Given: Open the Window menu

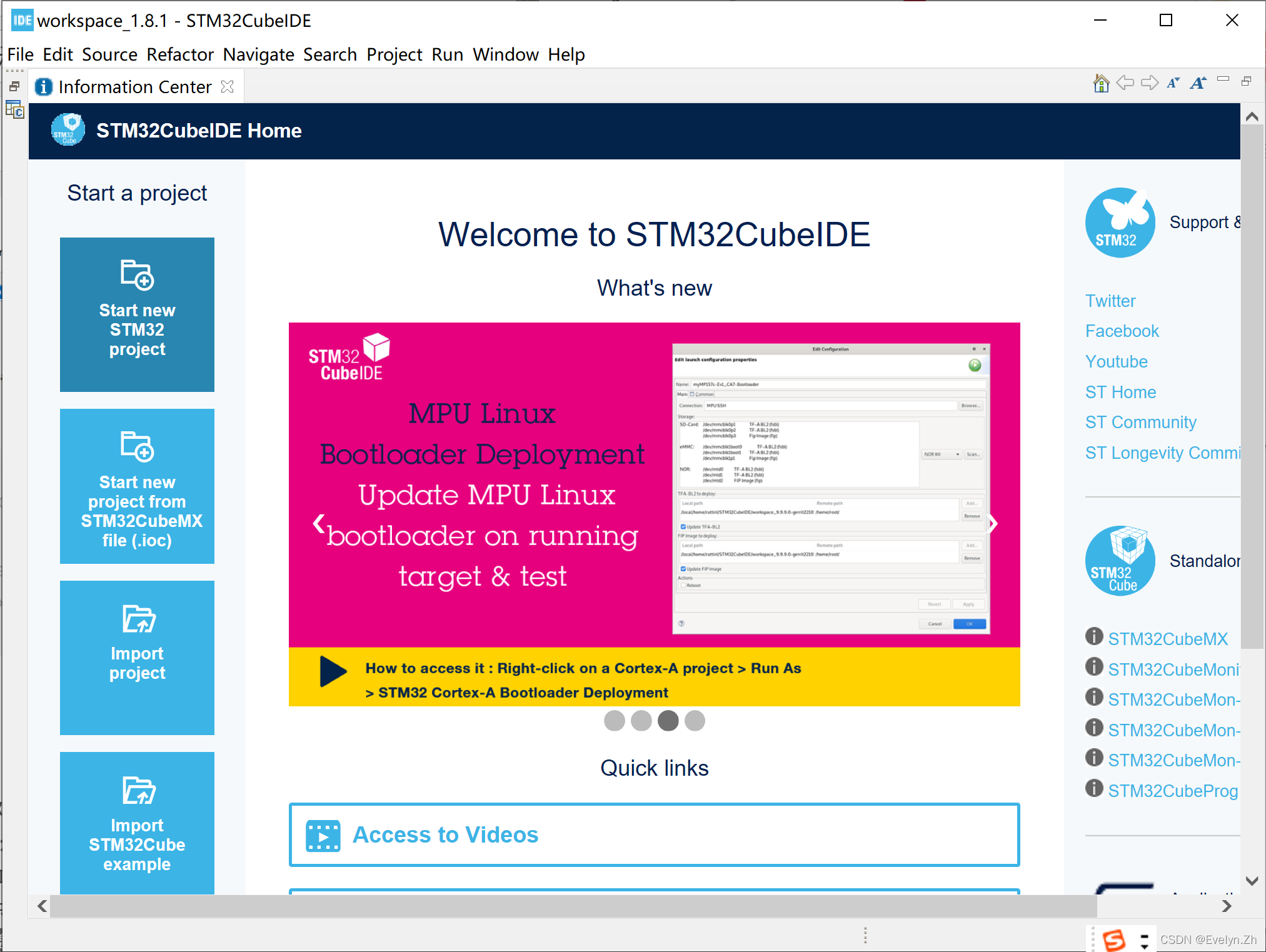Looking at the screenshot, I should coord(506,54).
